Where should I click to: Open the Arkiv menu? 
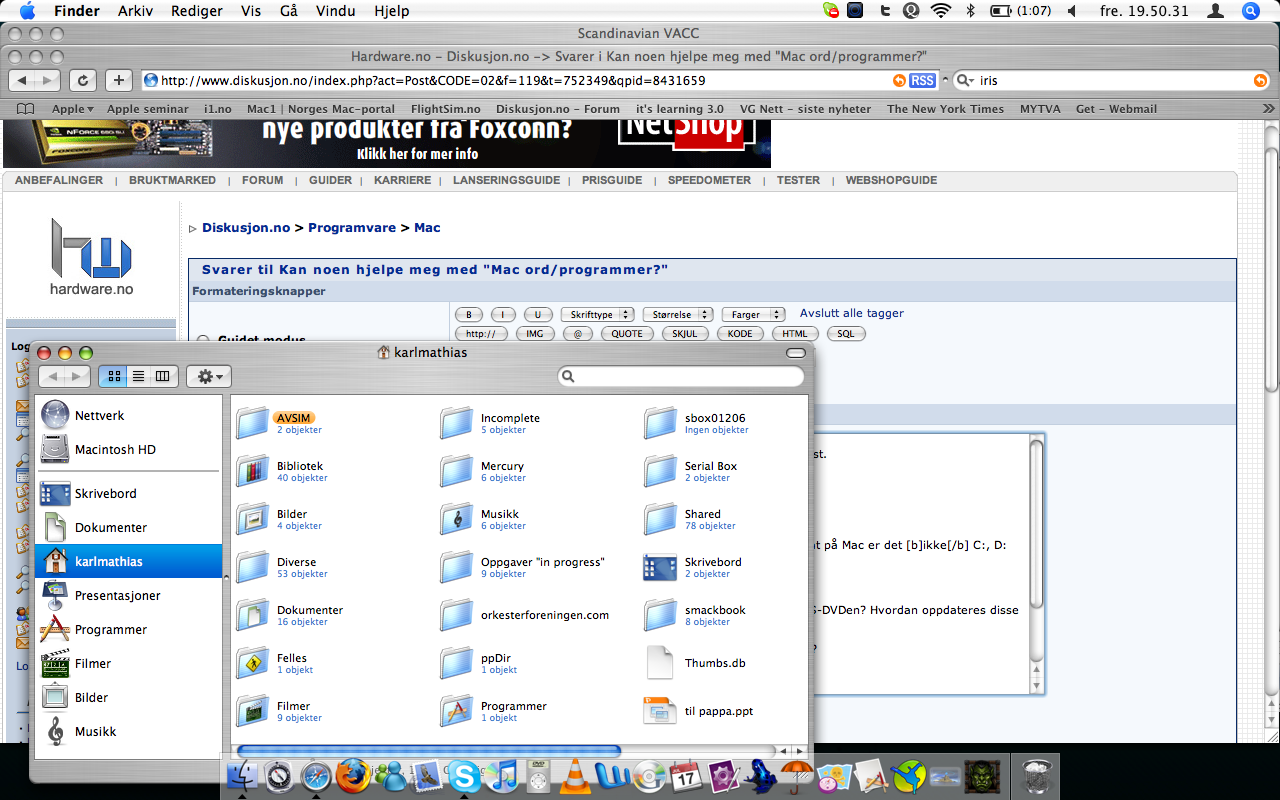[136, 11]
